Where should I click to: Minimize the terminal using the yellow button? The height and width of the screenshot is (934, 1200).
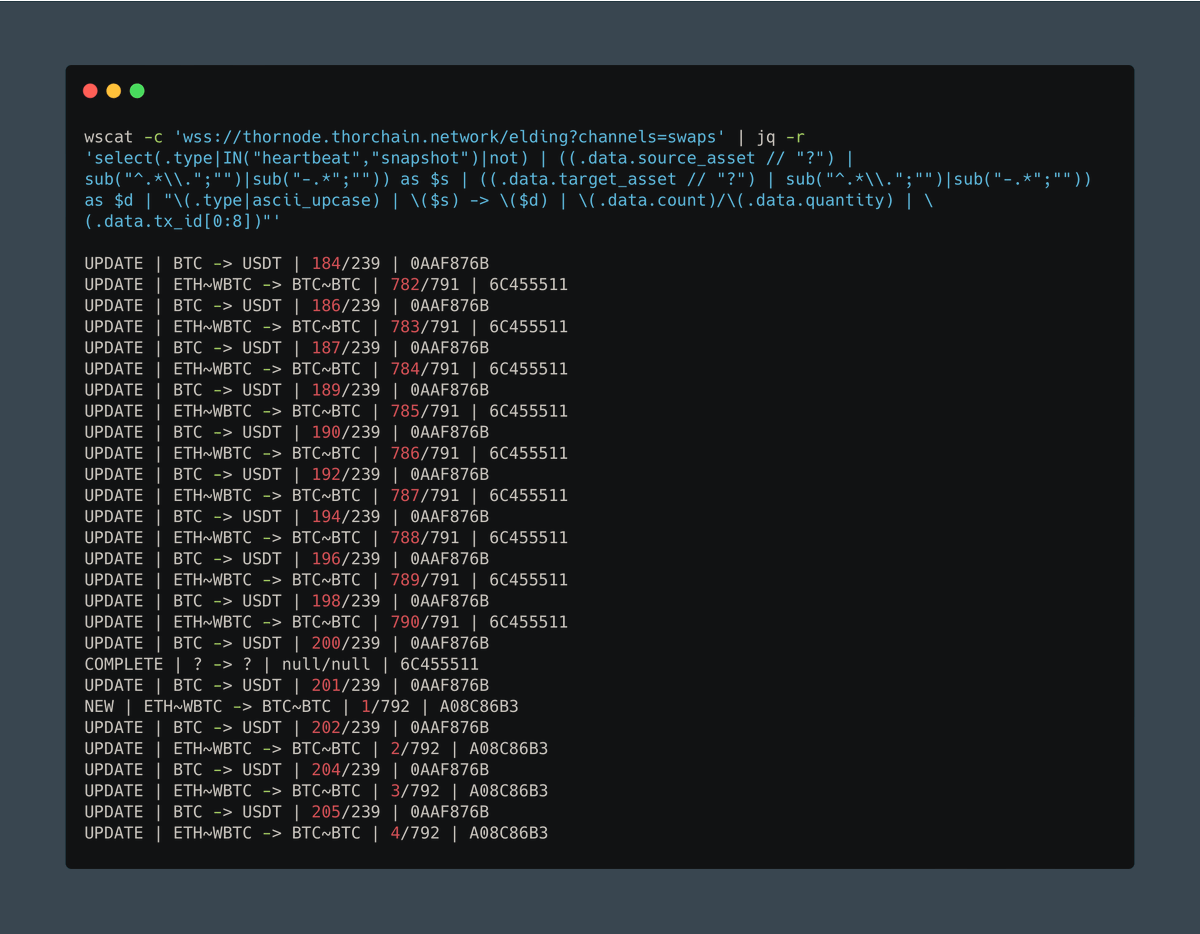coord(114,91)
